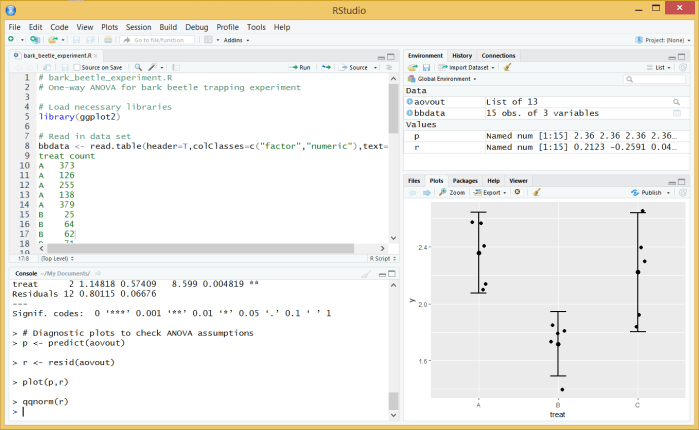Viewport: 699px width, 430px height.
Task: Click the Source button in editor
Action: click(x=354, y=67)
